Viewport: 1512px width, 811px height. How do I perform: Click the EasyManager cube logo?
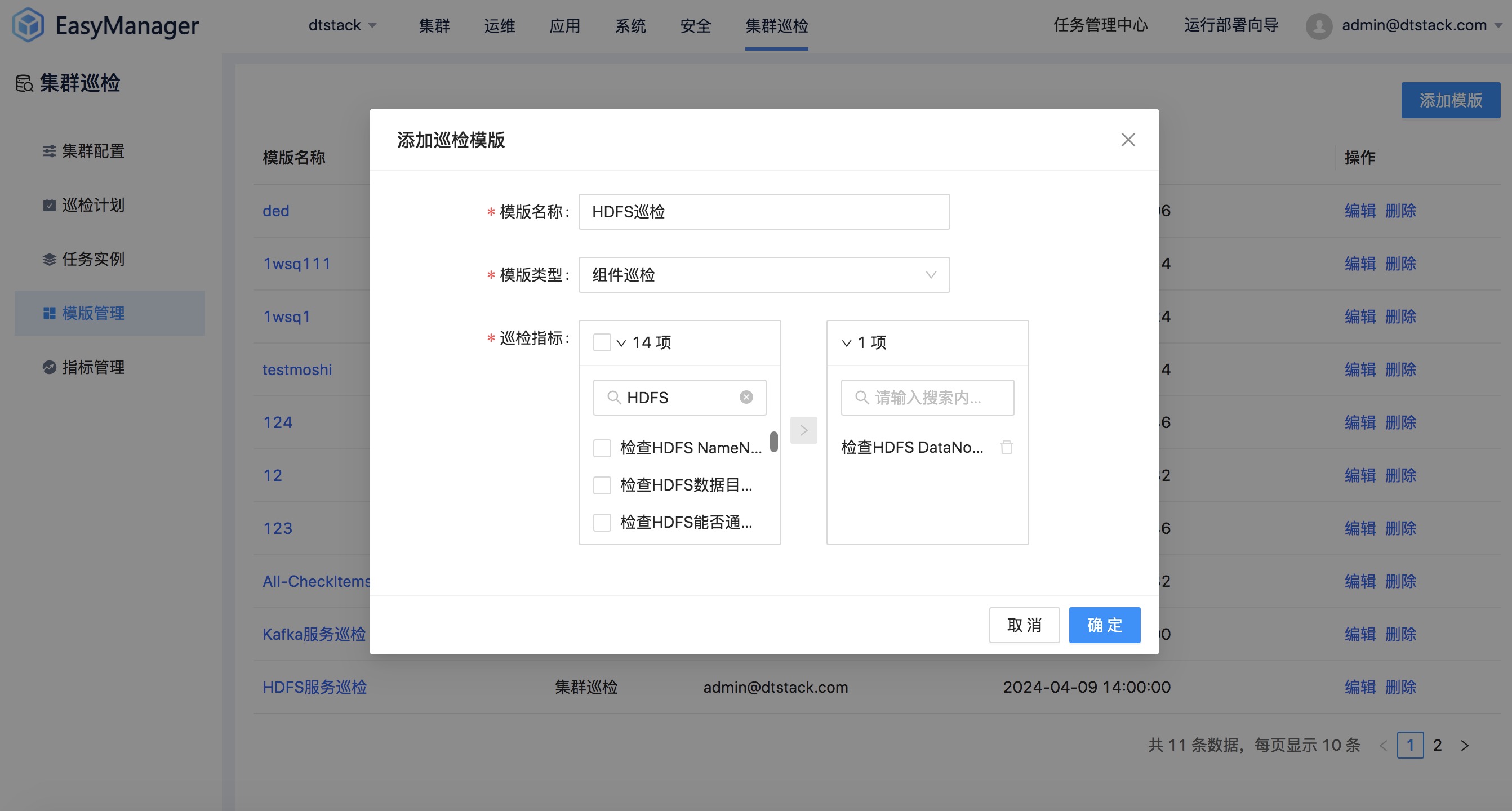point(28,25)
